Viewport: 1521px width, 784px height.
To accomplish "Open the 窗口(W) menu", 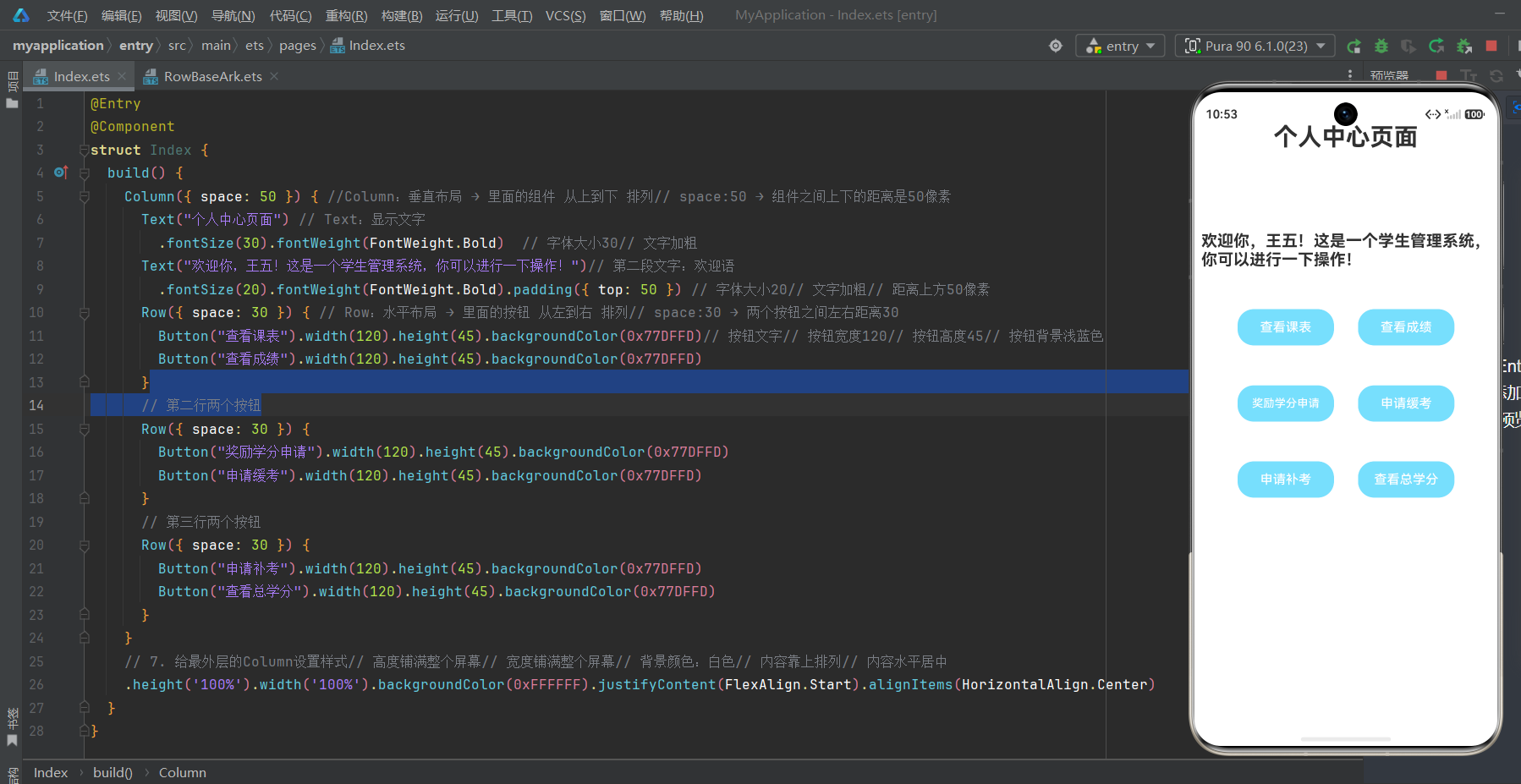I will (x=623, y=15).
